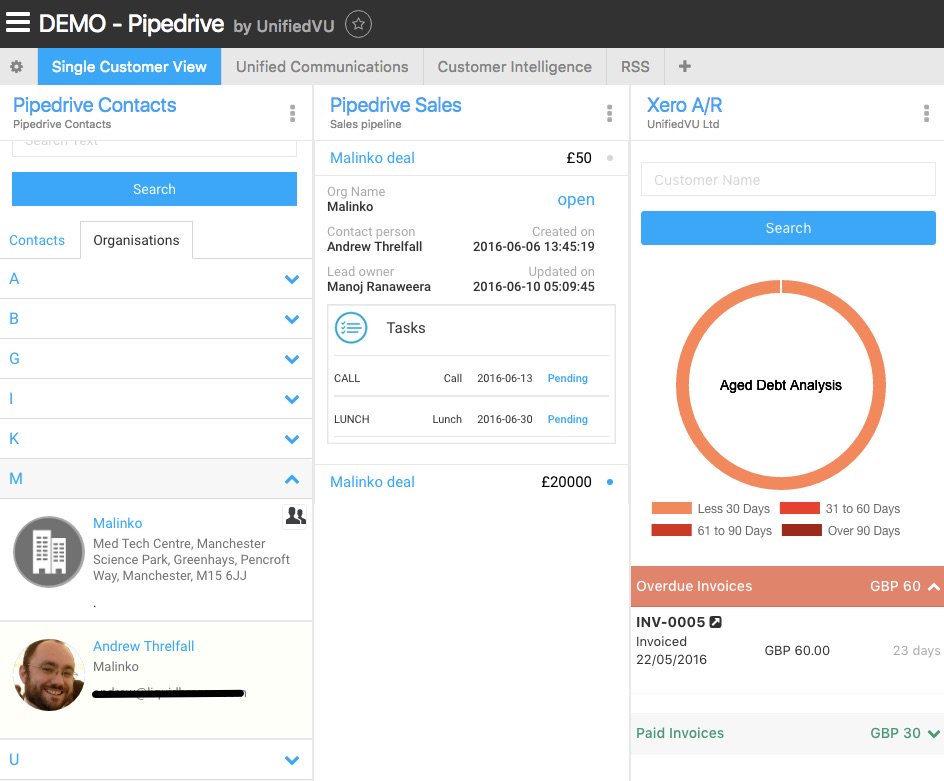Click the Pipedrive Sales panel title
This screenshot has width=944, height=781.
[x=396, y=105]
